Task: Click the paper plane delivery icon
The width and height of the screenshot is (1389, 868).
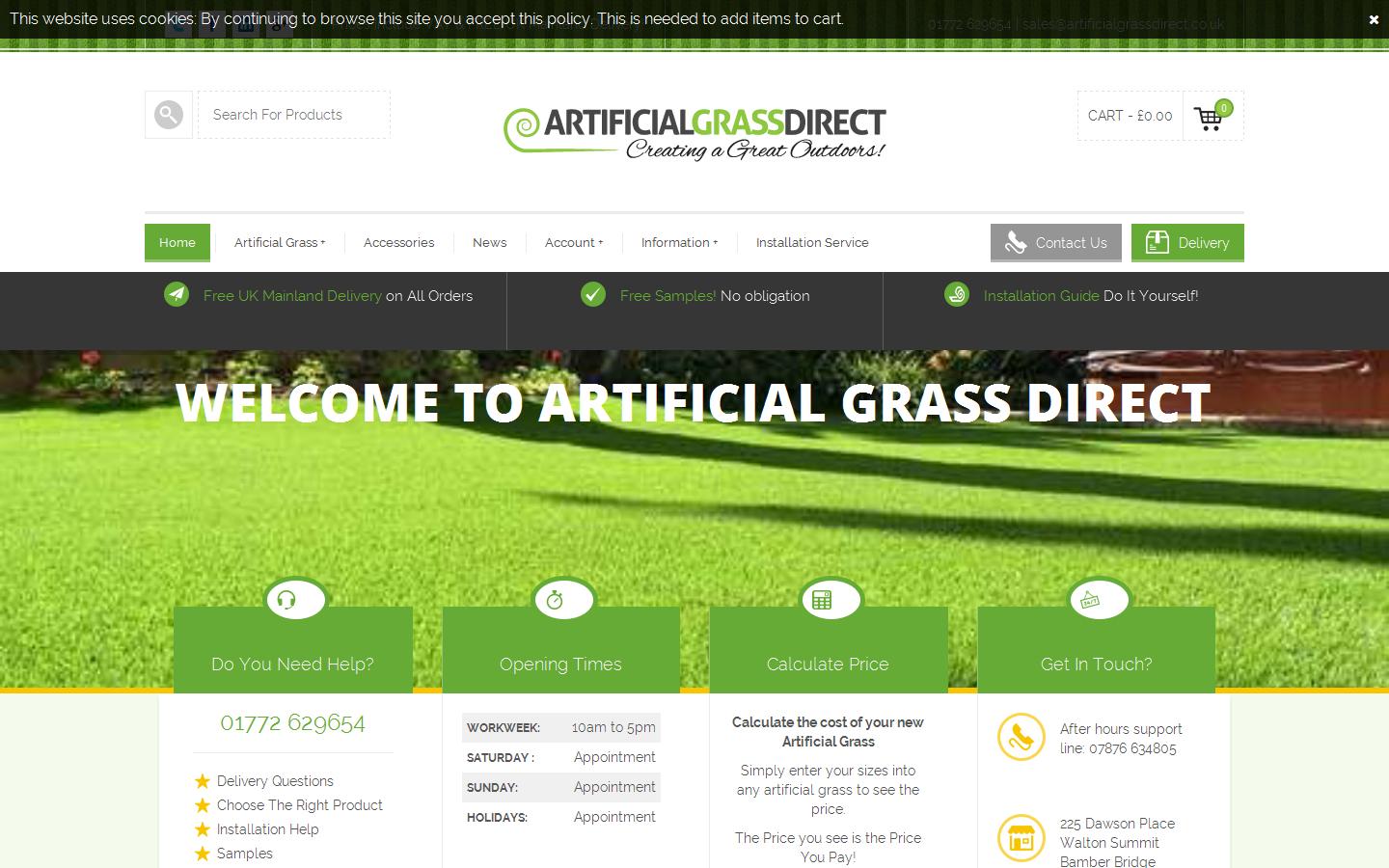Action: (x=177, y=295)
